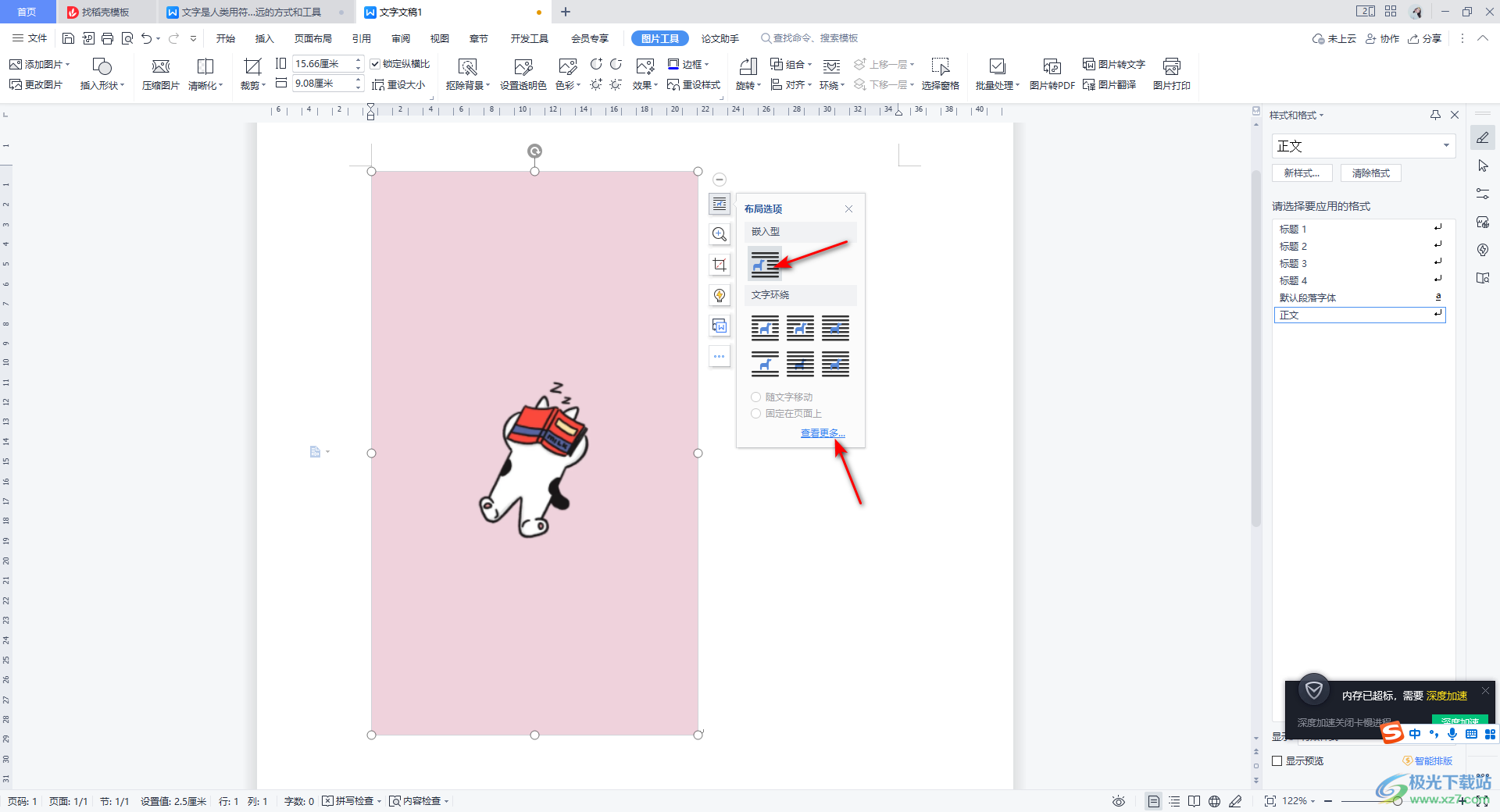Open the Page Layout (页面布局) ribbon tab

pyautogui.click(x=313, y=38)
